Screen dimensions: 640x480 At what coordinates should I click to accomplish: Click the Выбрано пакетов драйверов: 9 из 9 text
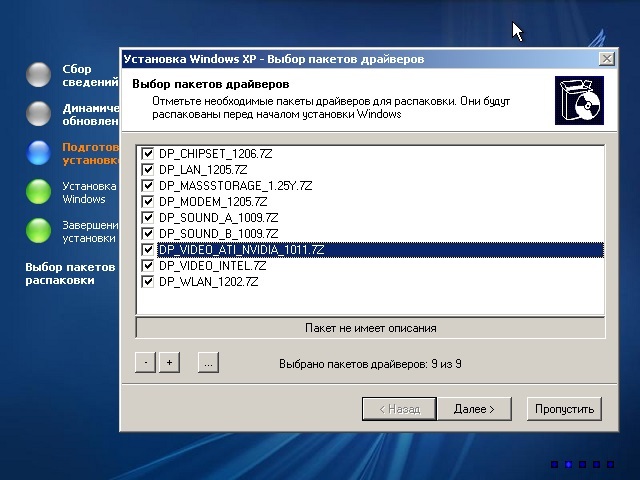pos(370,364)
